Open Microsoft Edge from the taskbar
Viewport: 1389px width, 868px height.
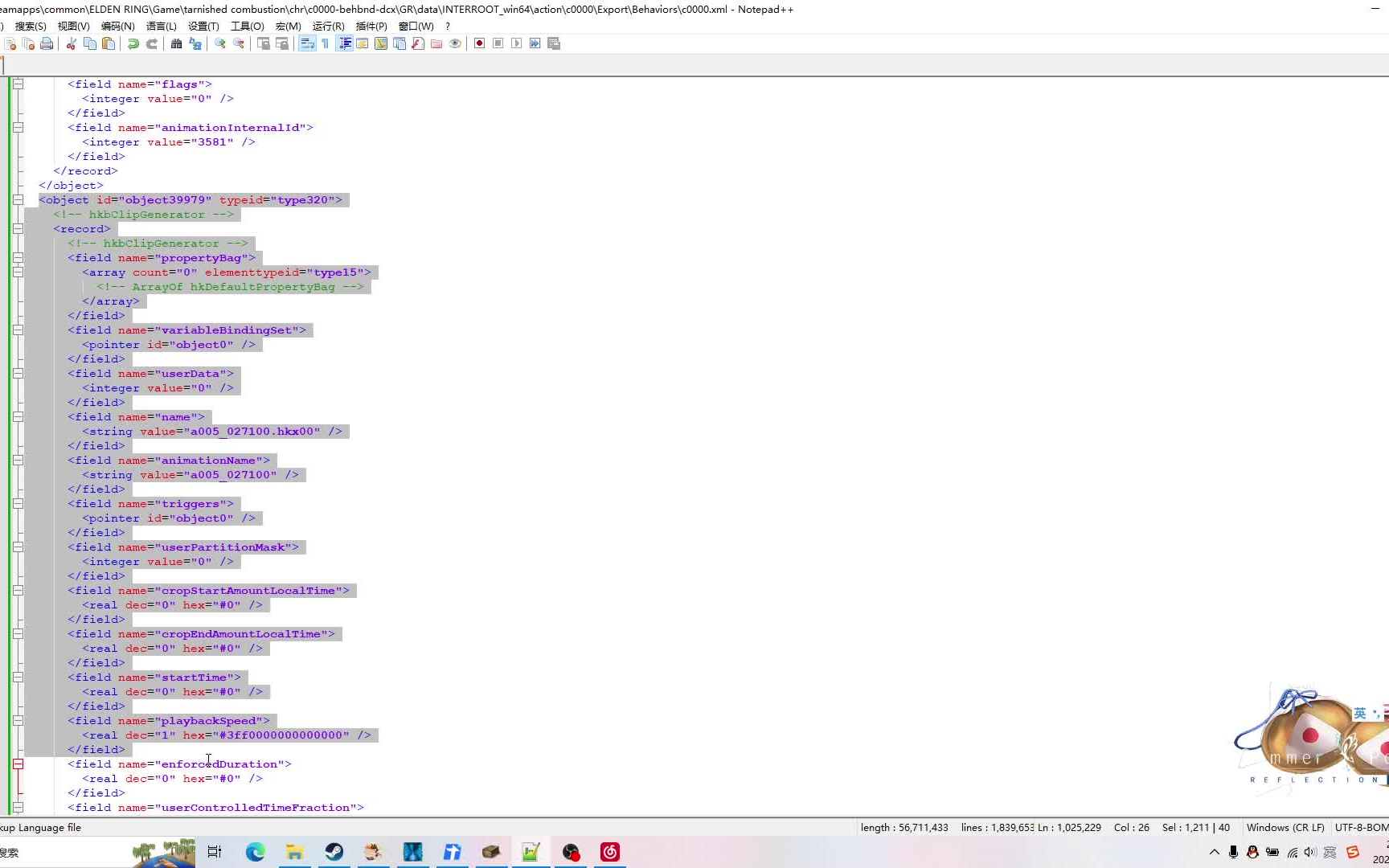(256, 852)
